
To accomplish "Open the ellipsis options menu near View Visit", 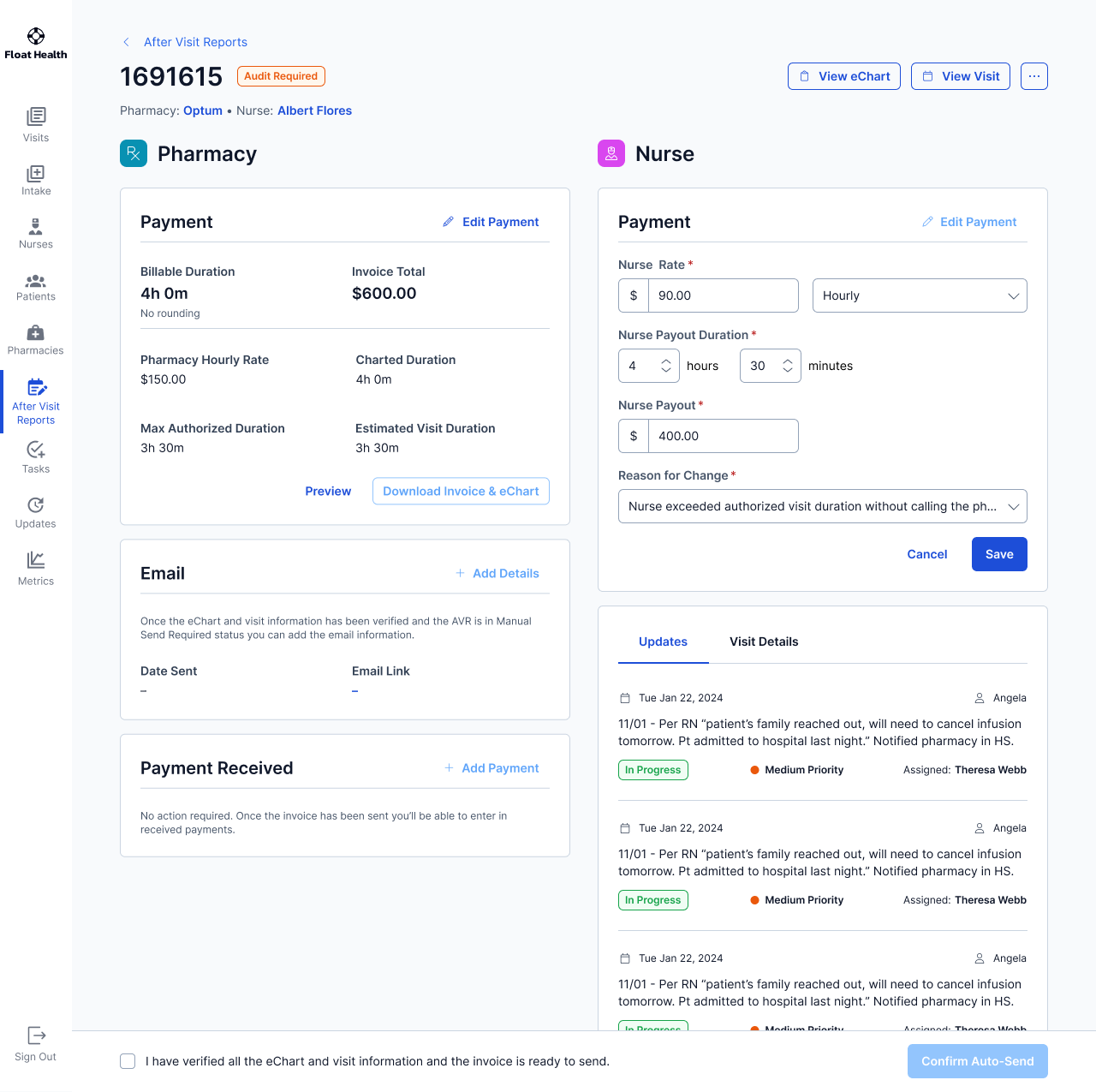I will (1033, 76).
